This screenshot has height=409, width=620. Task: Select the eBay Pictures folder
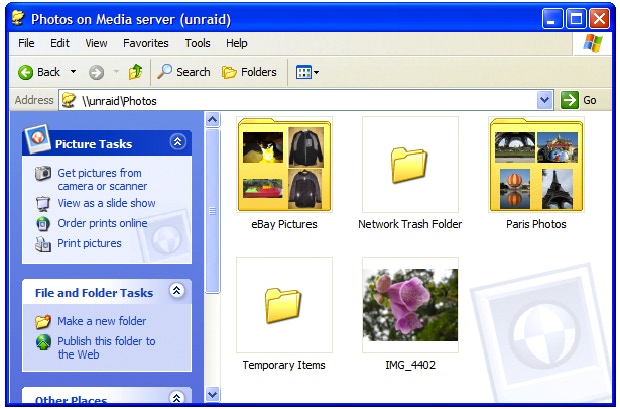284,166
